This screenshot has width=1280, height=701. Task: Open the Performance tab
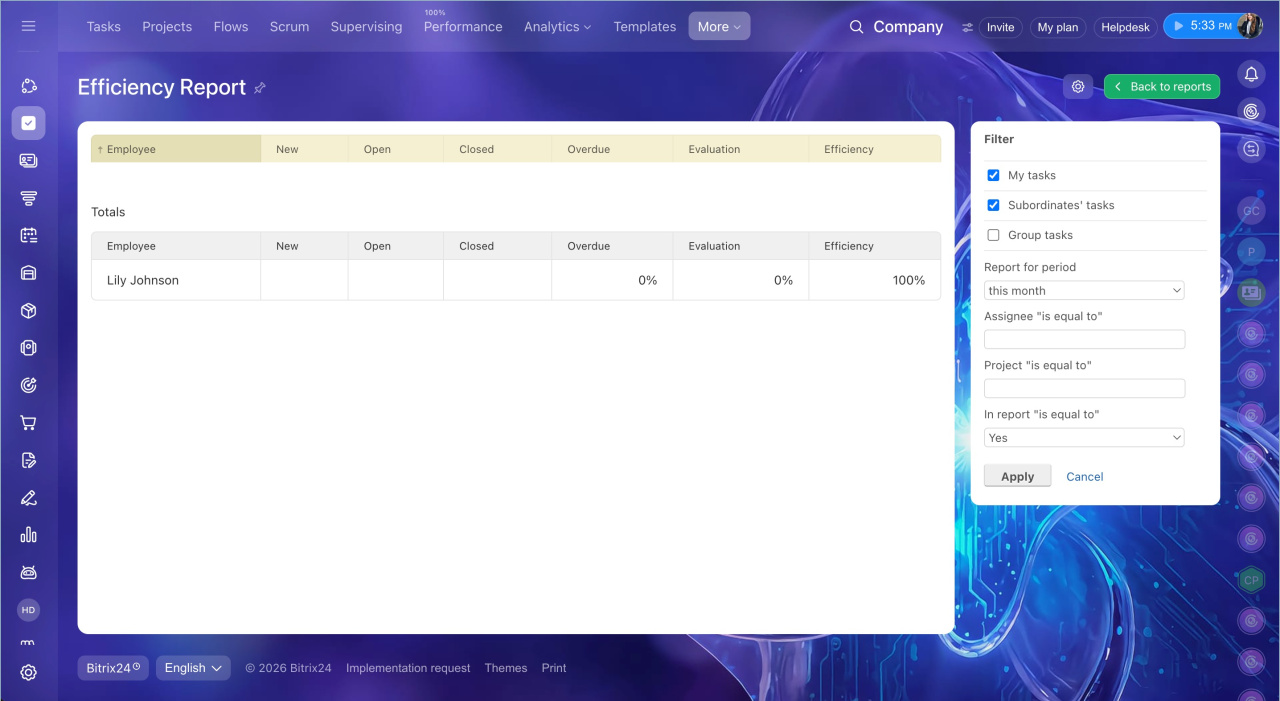pyautogui.click(x=463, y=27)
